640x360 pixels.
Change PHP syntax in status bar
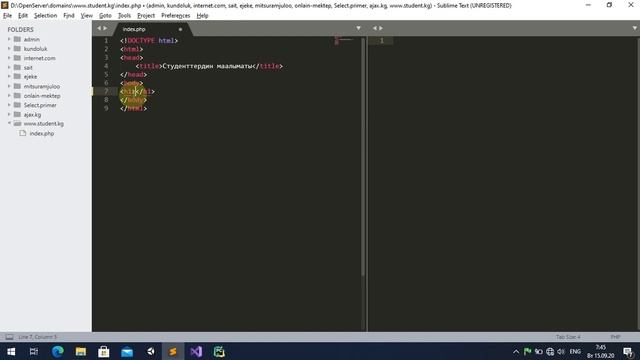coord(616,337)
